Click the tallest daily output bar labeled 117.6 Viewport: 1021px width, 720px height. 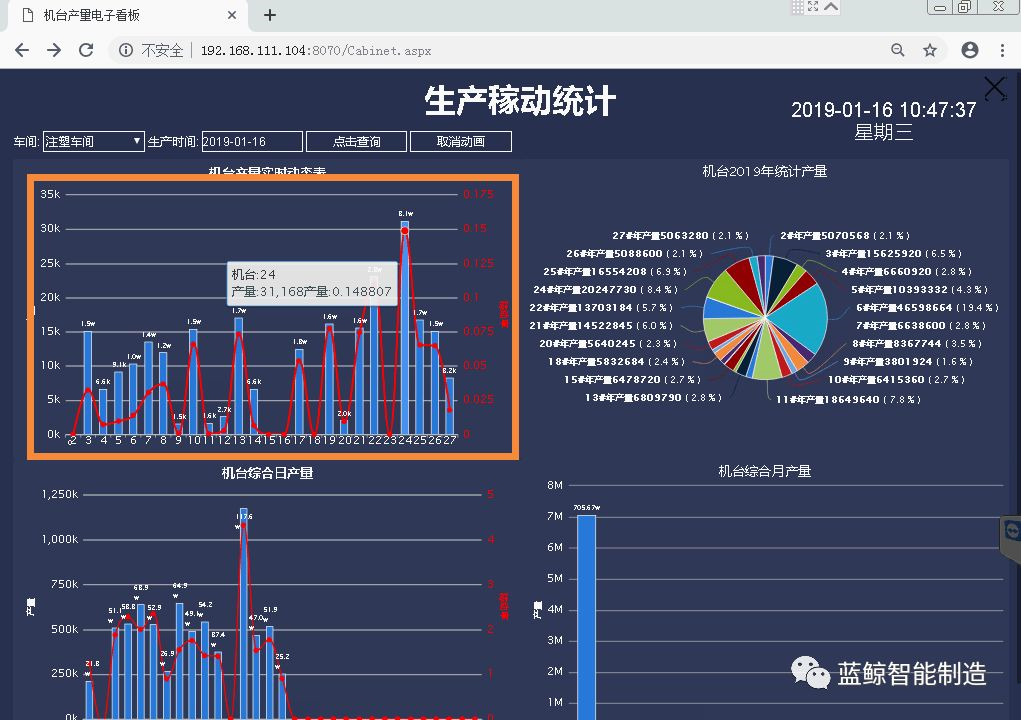pyautogui.click(x=244, y=614)
